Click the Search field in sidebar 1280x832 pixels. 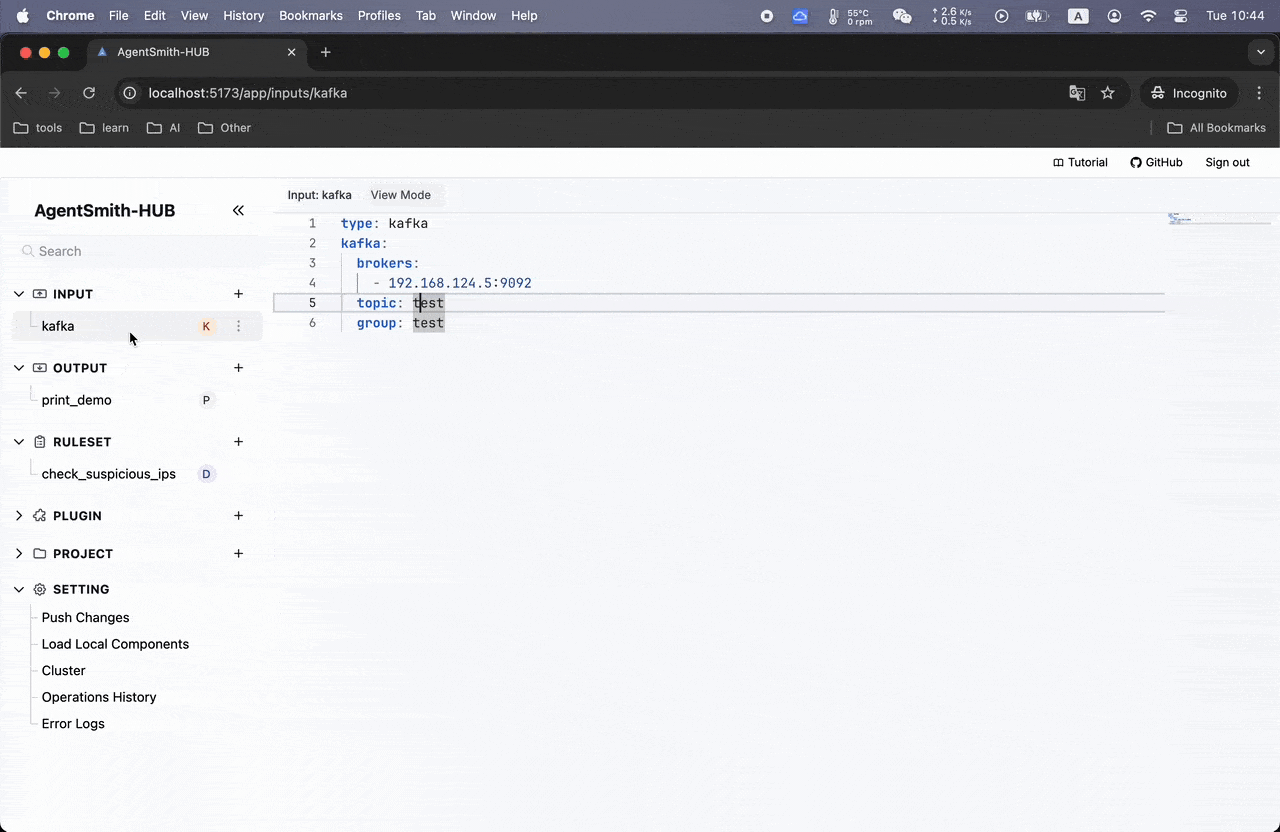click(x=140, y=251)
